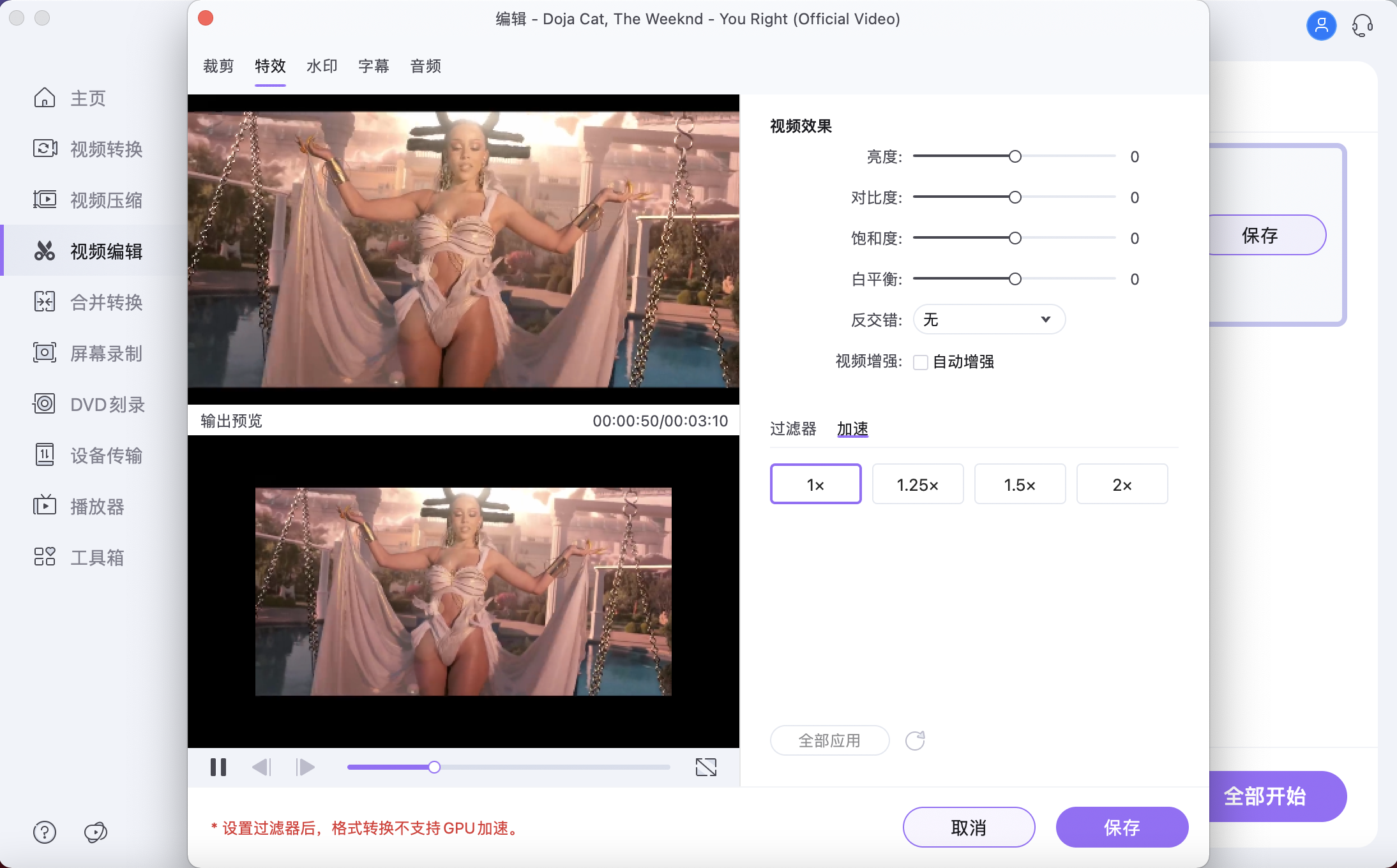Click 取消 to cancel editing
Image resolution: width=1397 pixels, height=868 pixels.
click(x=969, y=827)
